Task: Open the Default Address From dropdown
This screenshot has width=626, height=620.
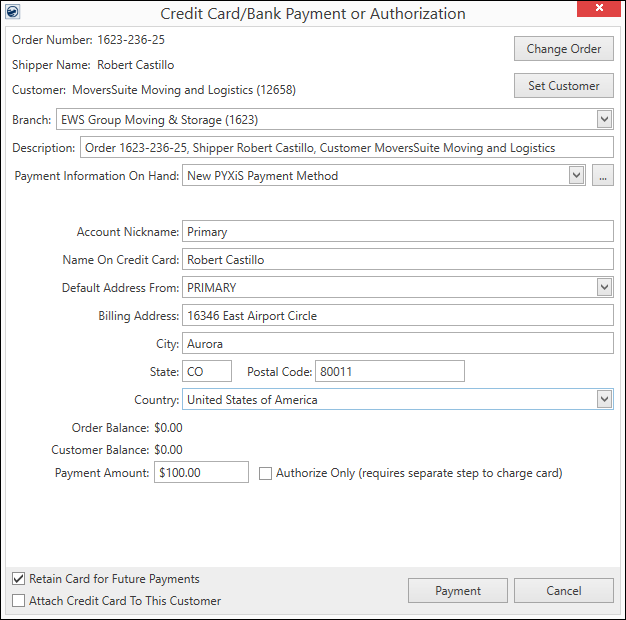Action: [603, 288]
